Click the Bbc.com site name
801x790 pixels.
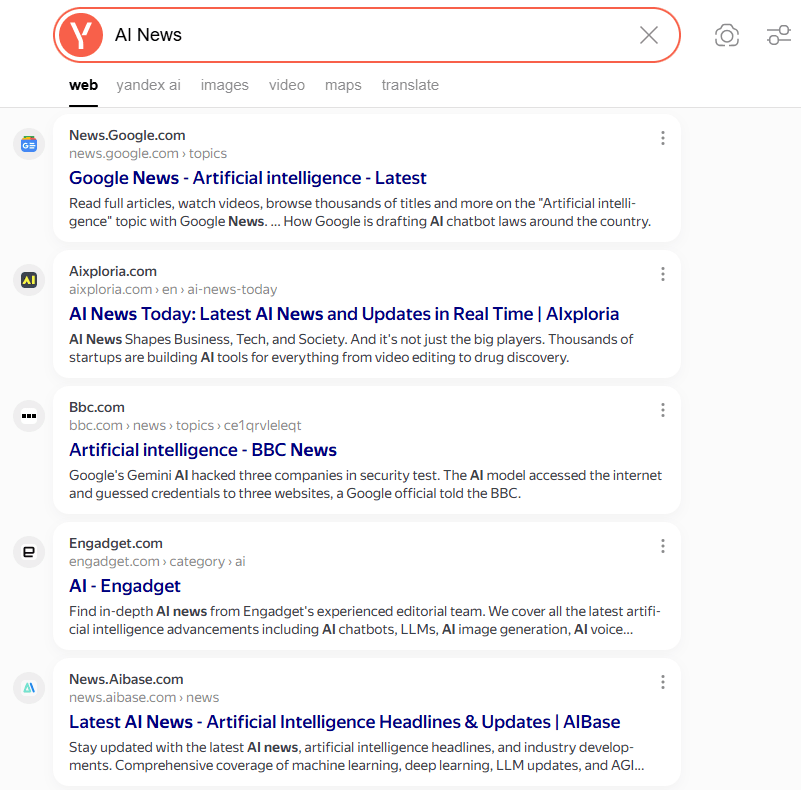tap(97, 407)
